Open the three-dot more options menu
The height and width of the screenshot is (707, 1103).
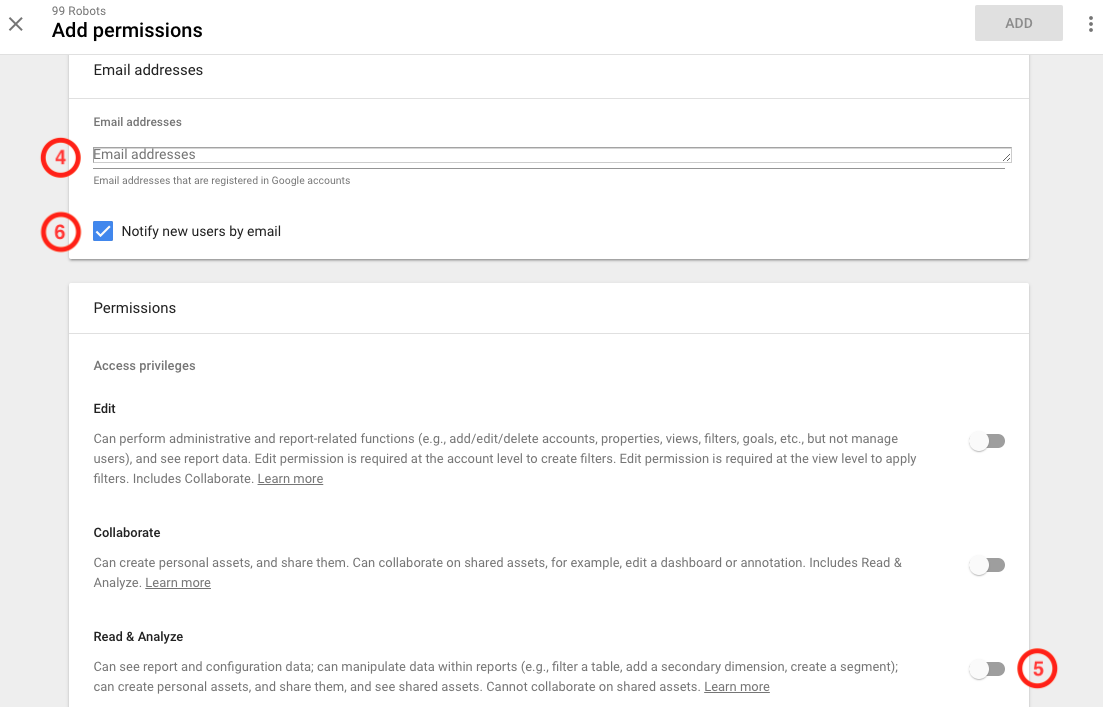click(1090, 24)
